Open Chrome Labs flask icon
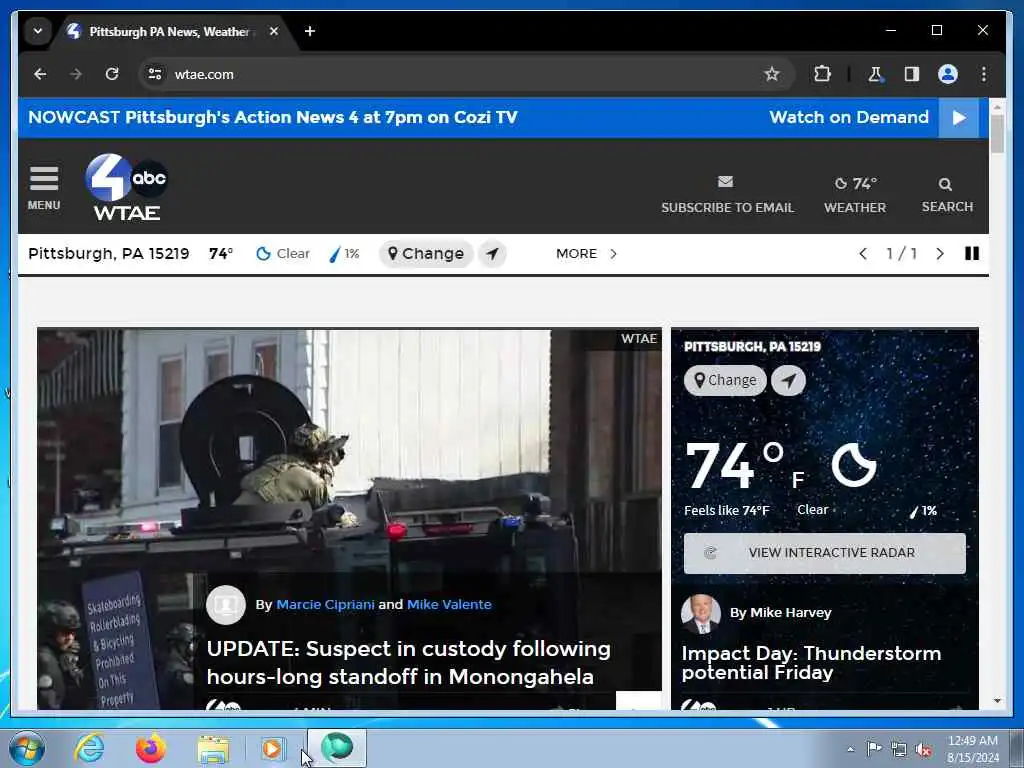 (x=875, y=74)
